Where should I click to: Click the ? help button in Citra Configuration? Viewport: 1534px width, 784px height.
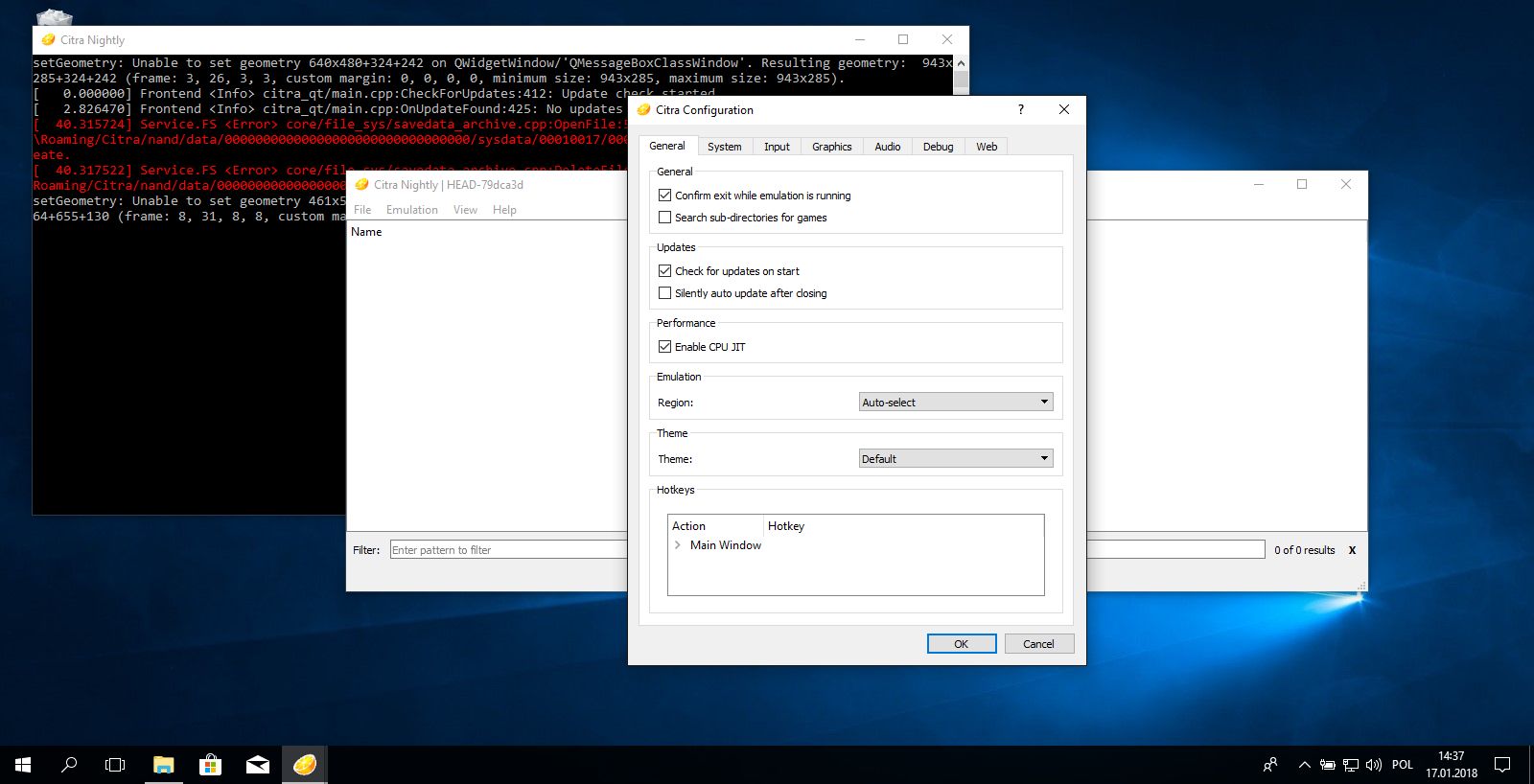1021,109
